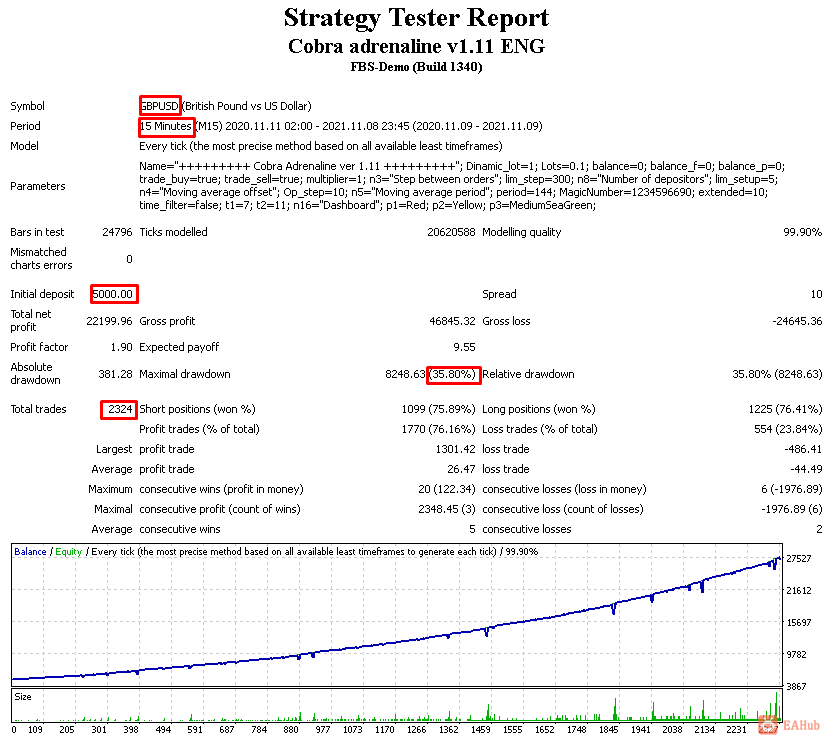829x740 pixels.
Task: Click the FBS-Demo (Build 1340) subtitle
Action: point(416,67)
